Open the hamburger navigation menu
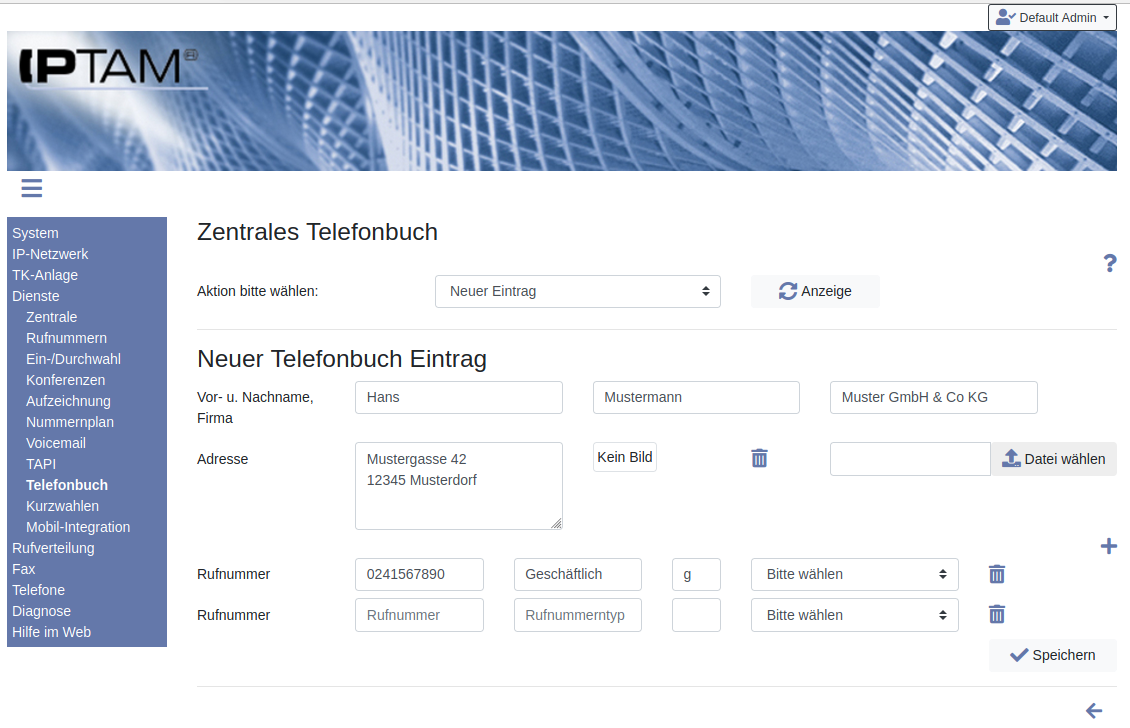Screen dimensions: 1130x728 pos(31,188)
